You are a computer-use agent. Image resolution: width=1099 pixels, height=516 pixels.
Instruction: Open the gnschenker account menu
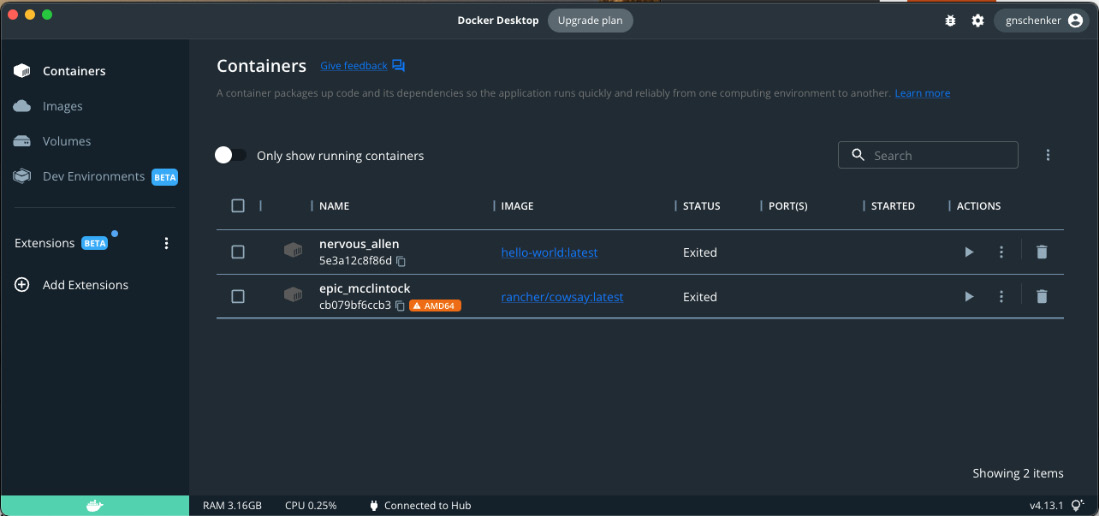coord(1042,20)
